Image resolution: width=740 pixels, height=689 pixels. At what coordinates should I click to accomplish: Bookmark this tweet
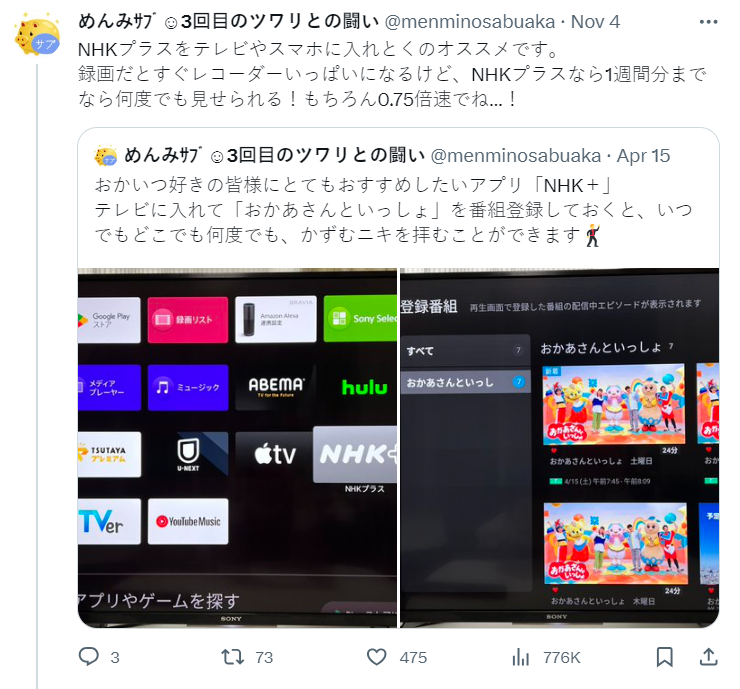point(664,657)
